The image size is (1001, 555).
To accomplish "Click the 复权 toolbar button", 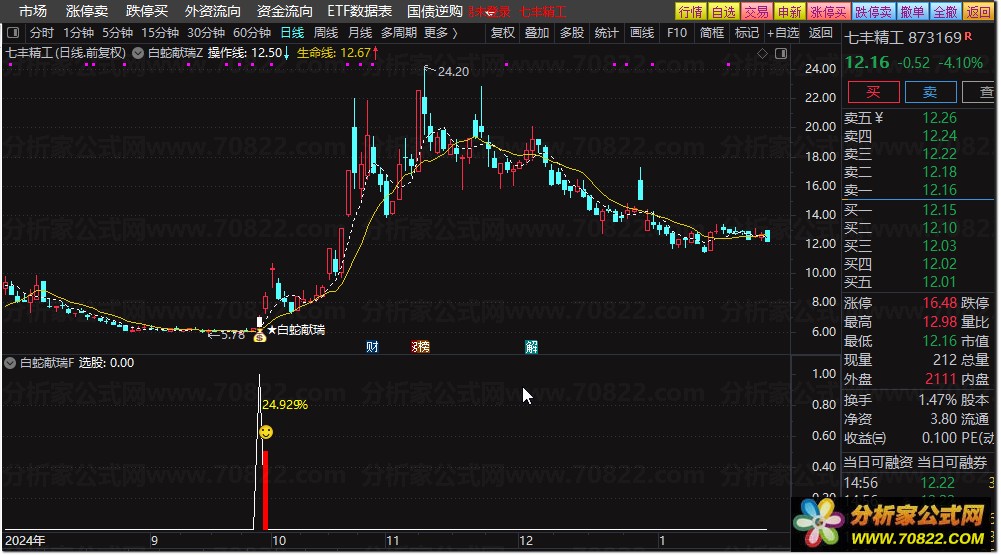I will (x=503, y=33).
